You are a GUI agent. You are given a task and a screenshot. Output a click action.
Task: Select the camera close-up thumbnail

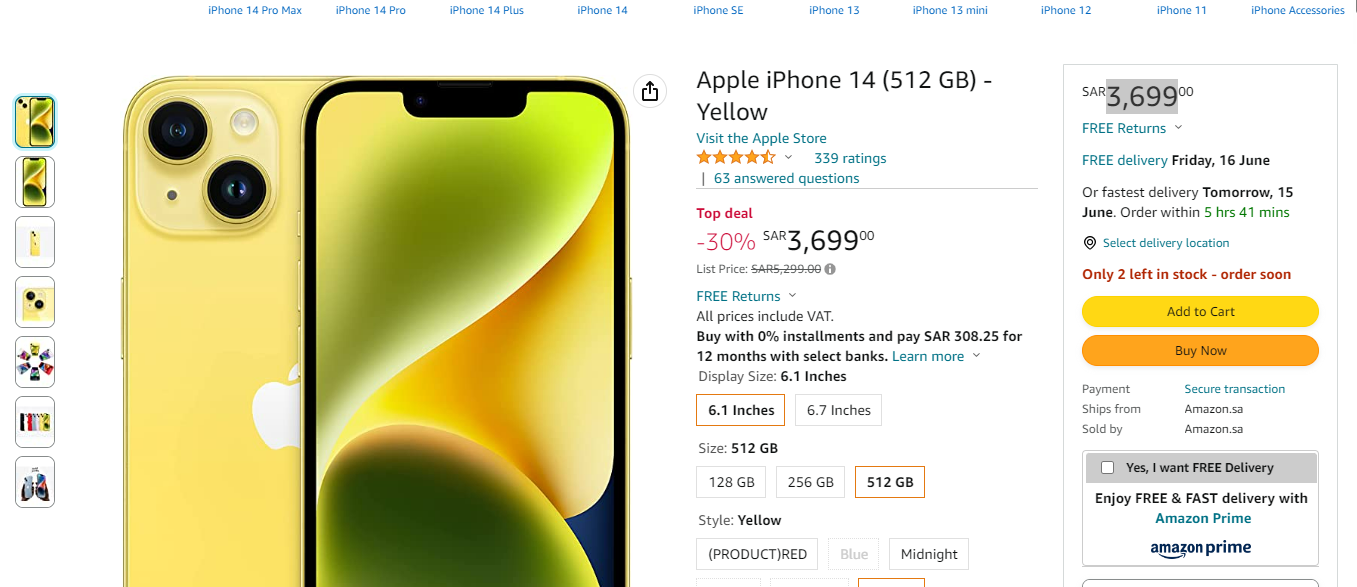coord(35,302)
